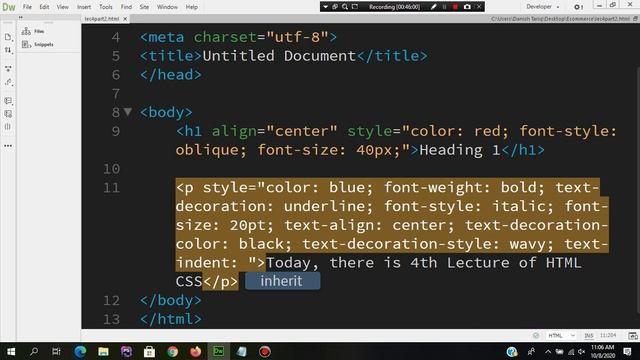Take a snapshot with recorder camera icon

point(467,7)
